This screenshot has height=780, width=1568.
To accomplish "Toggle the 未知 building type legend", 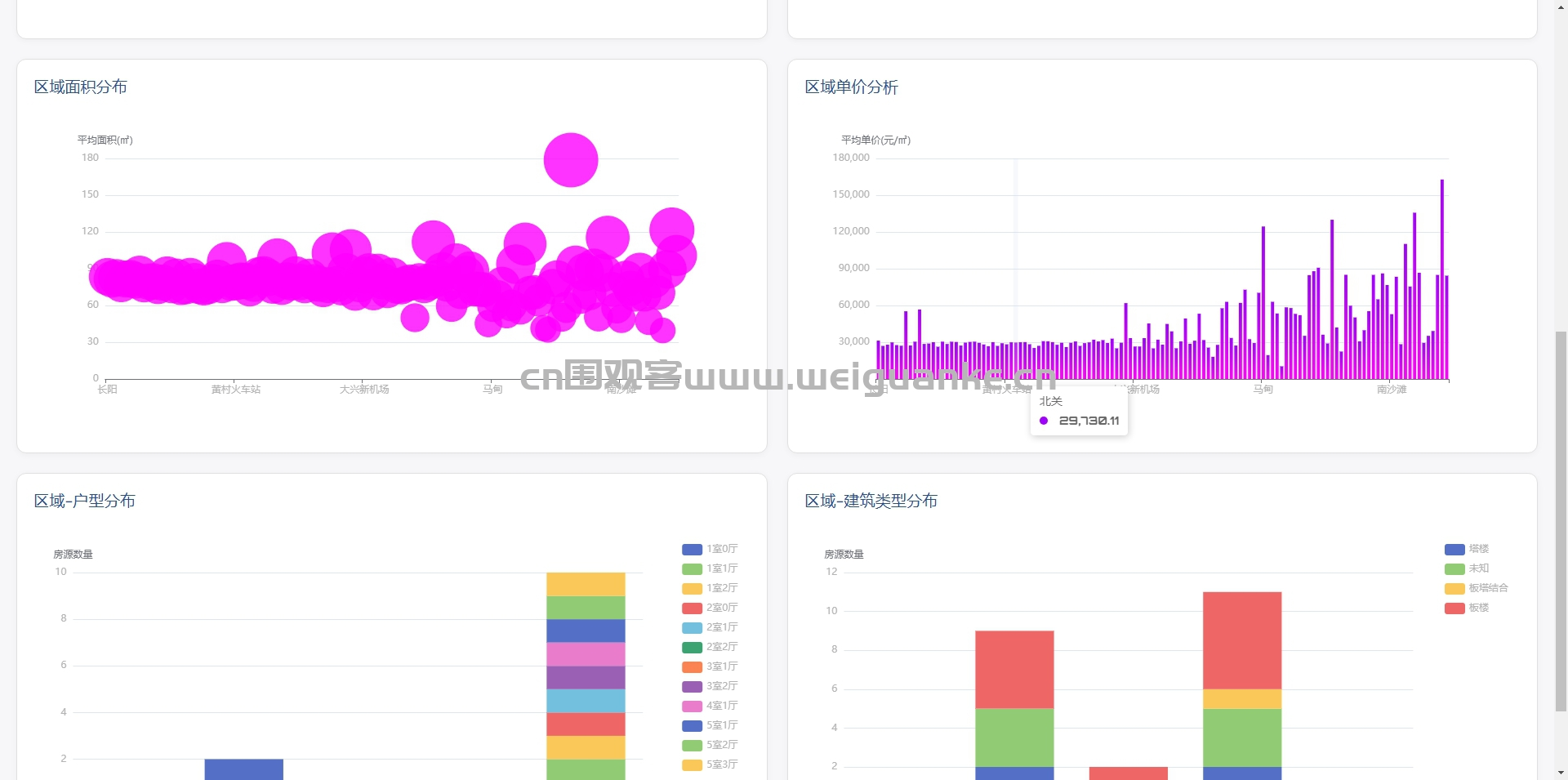I will click(1467, 568).
